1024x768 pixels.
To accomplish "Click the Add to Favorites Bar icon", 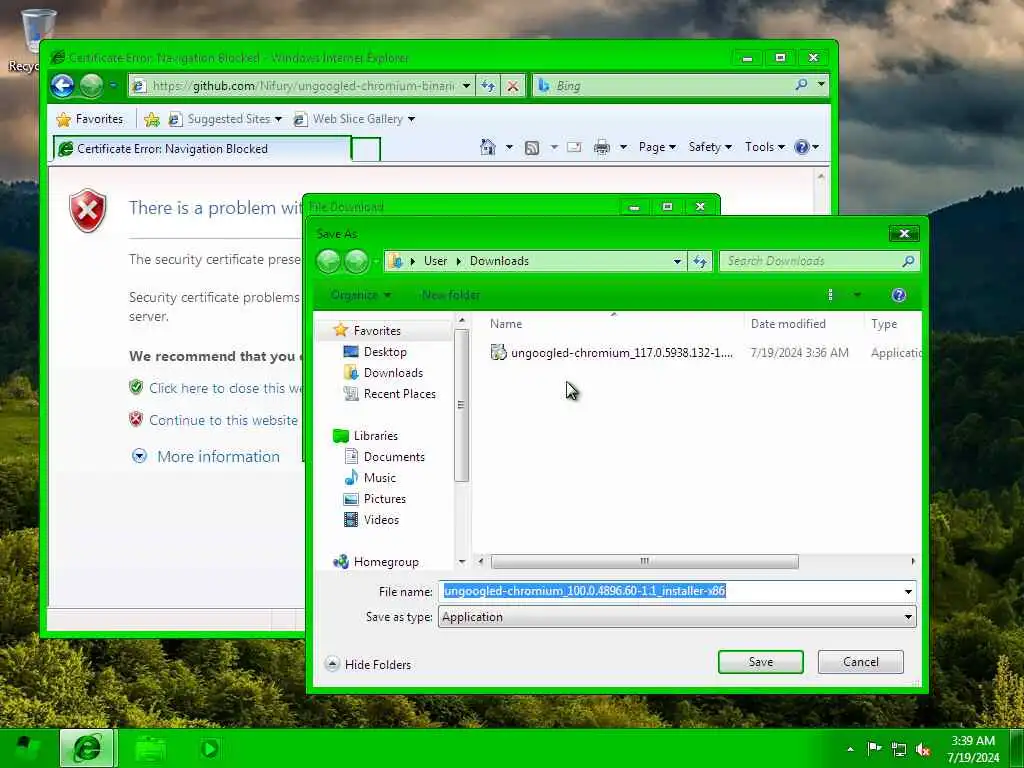I will (x=152, y=119).
